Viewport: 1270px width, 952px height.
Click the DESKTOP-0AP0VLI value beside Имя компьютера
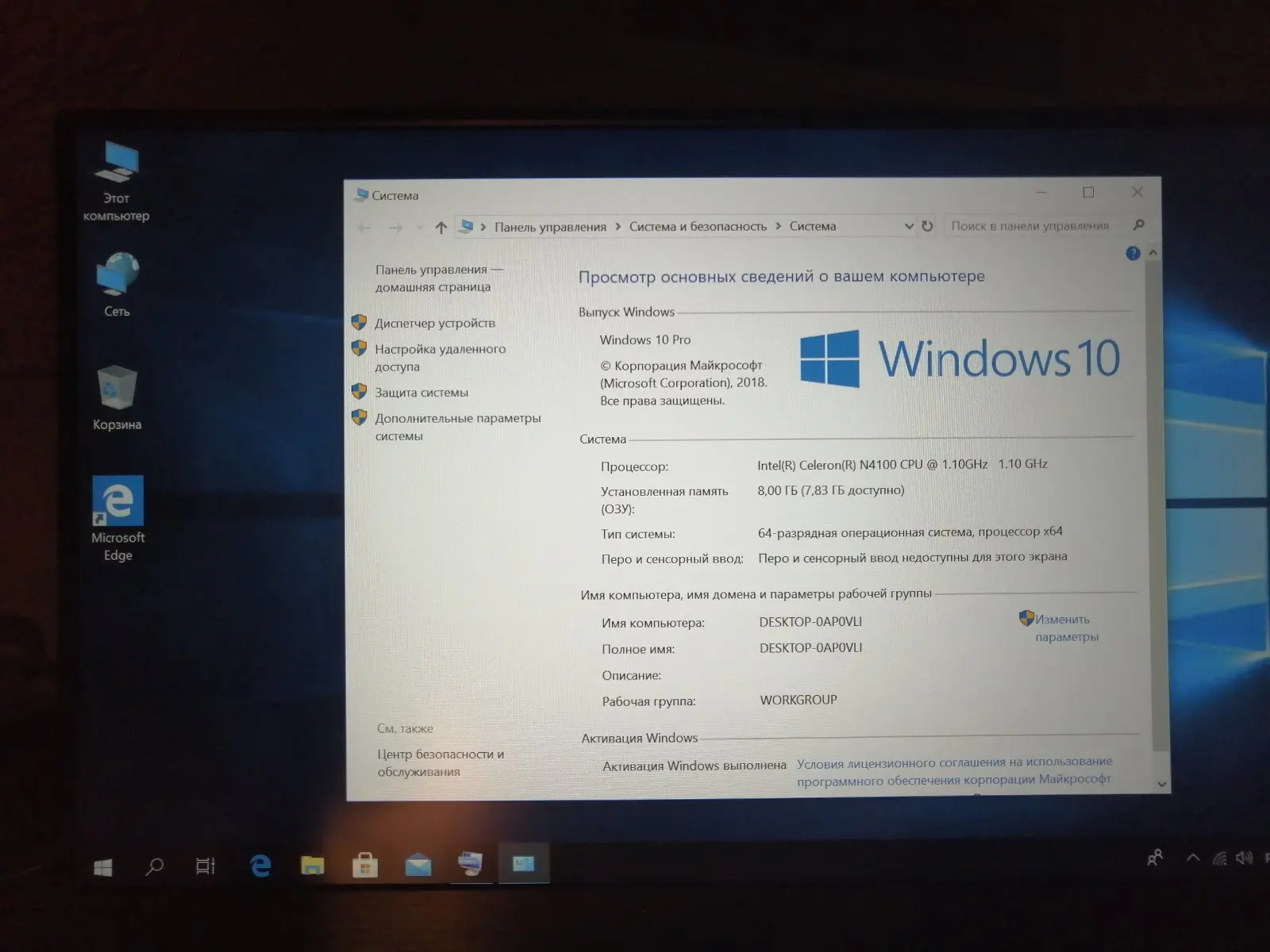click(x=810, y=622)
